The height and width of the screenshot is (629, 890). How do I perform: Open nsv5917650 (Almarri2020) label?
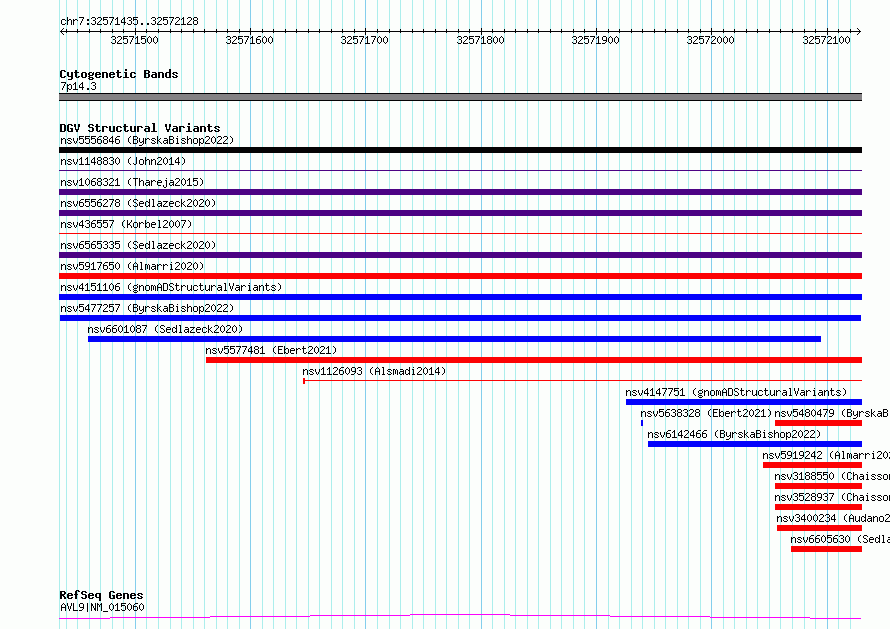tap(132, 266)
